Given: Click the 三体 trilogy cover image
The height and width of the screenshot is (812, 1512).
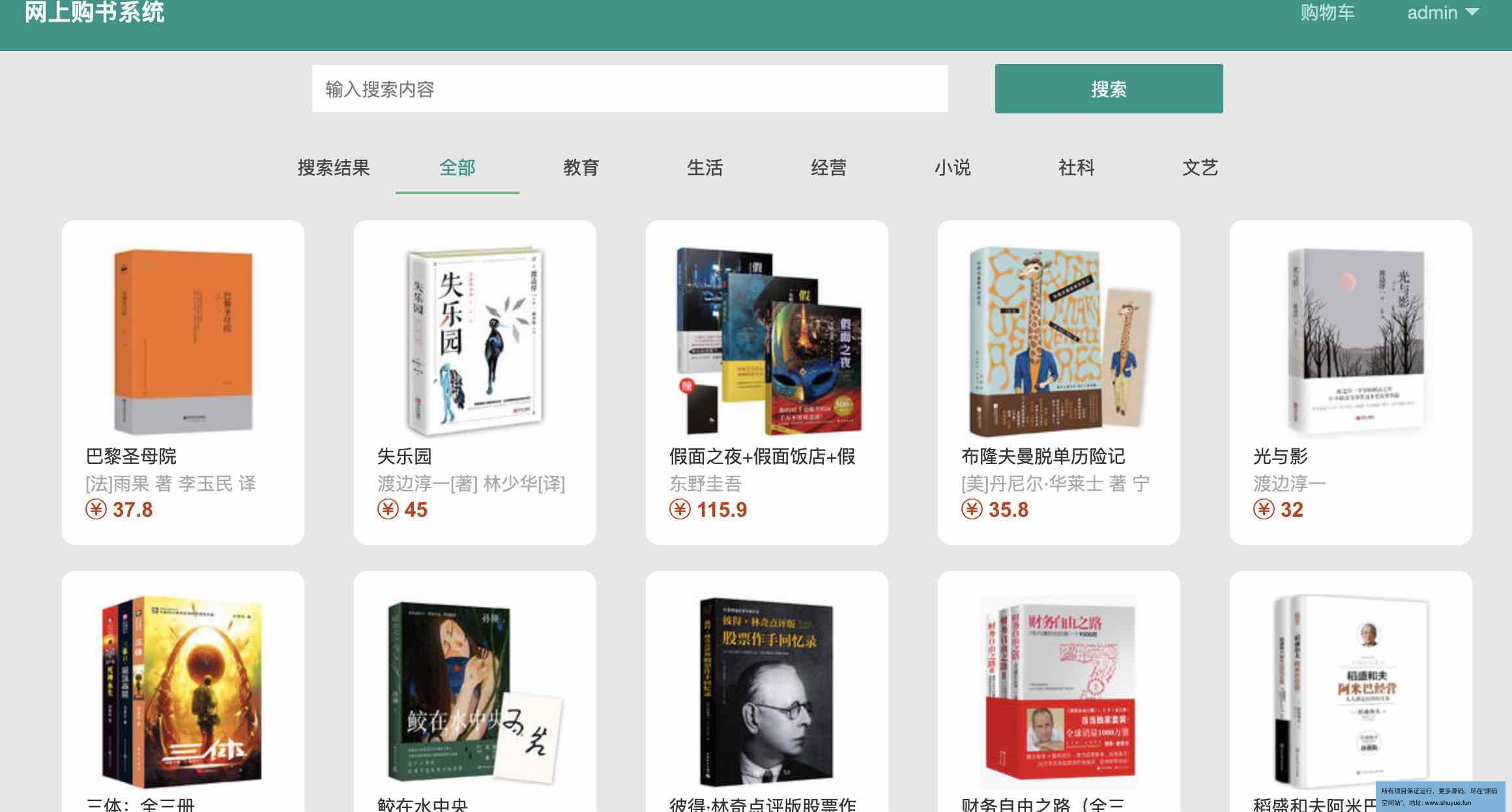Looking at the screenshot, I should point(183,692).
